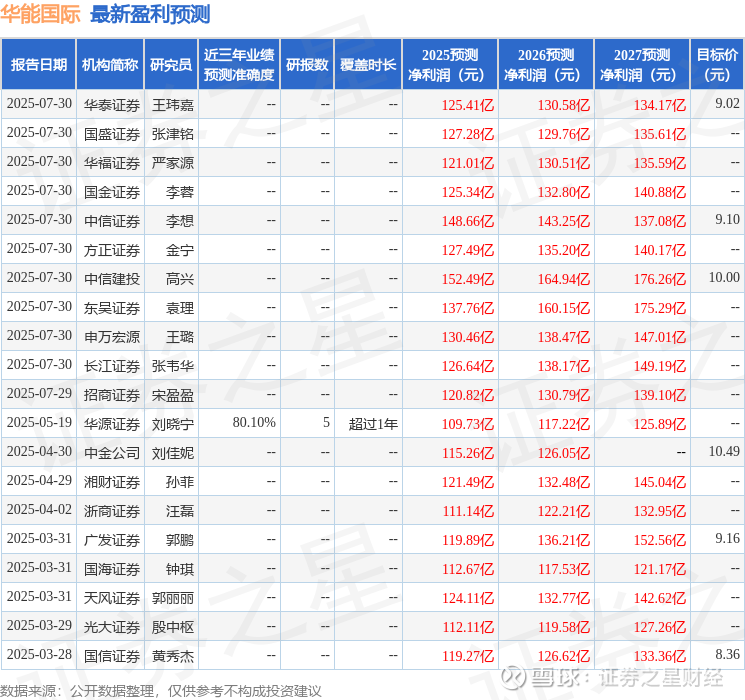Screen dimensions: 745x700
Task: Select the 研报数 column header
Action: (x=307, y=65)
